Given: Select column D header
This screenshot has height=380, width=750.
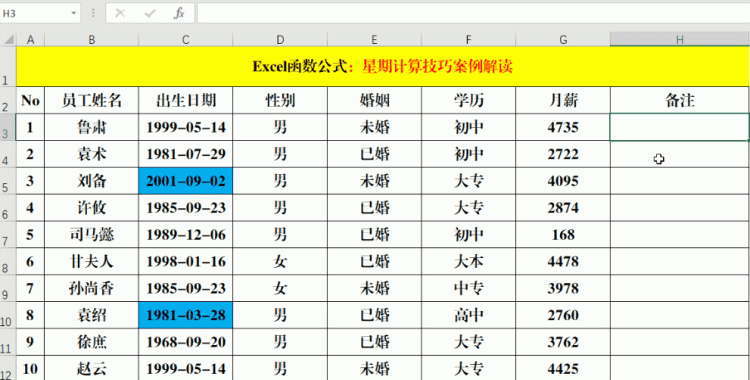Looking at the screenshot, I should (x=280, y=40).
